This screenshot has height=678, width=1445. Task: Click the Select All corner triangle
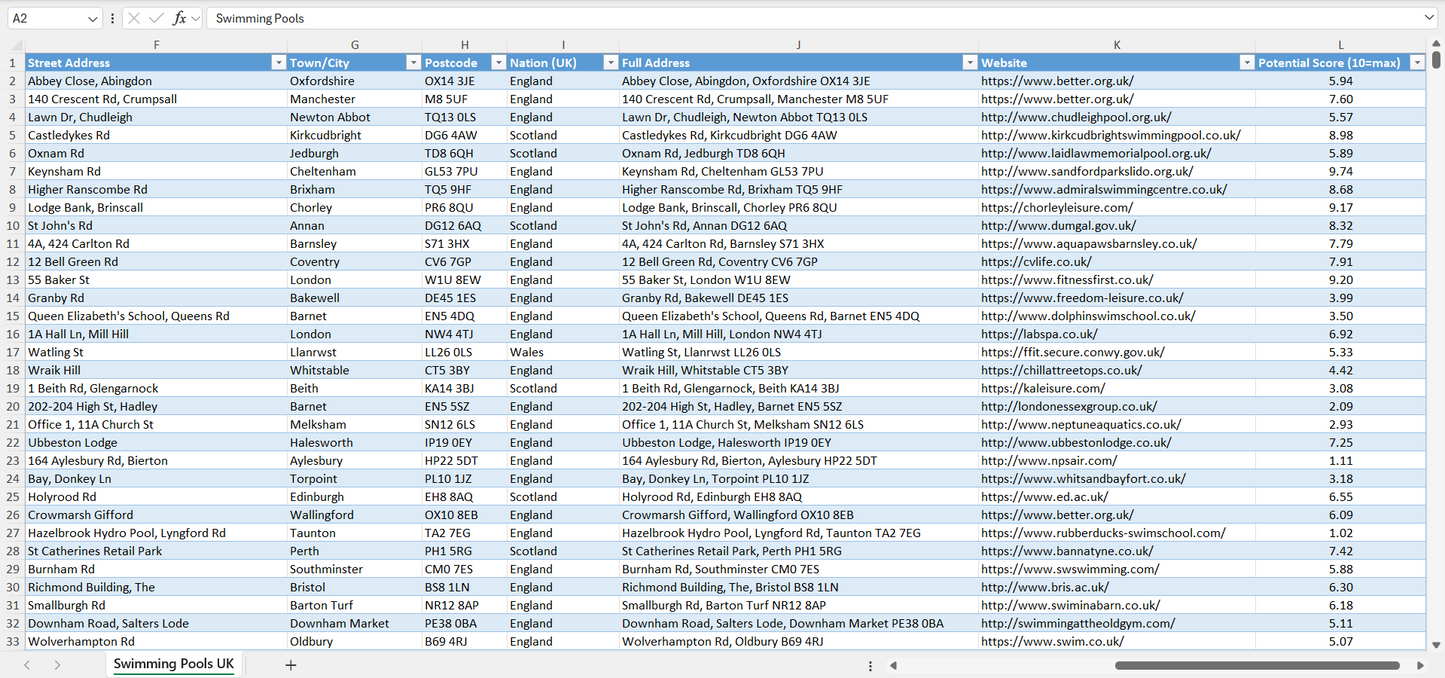(x=16, y=45)
